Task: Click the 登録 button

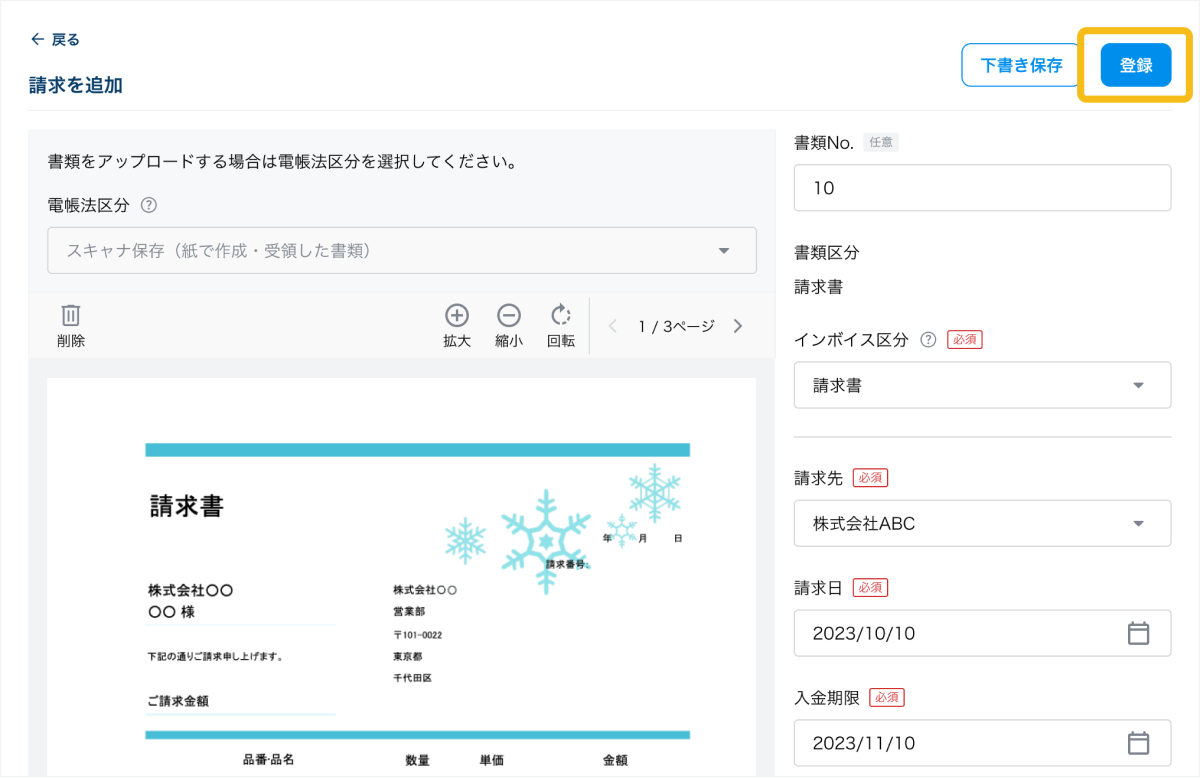Action: tap(1135, 66)
